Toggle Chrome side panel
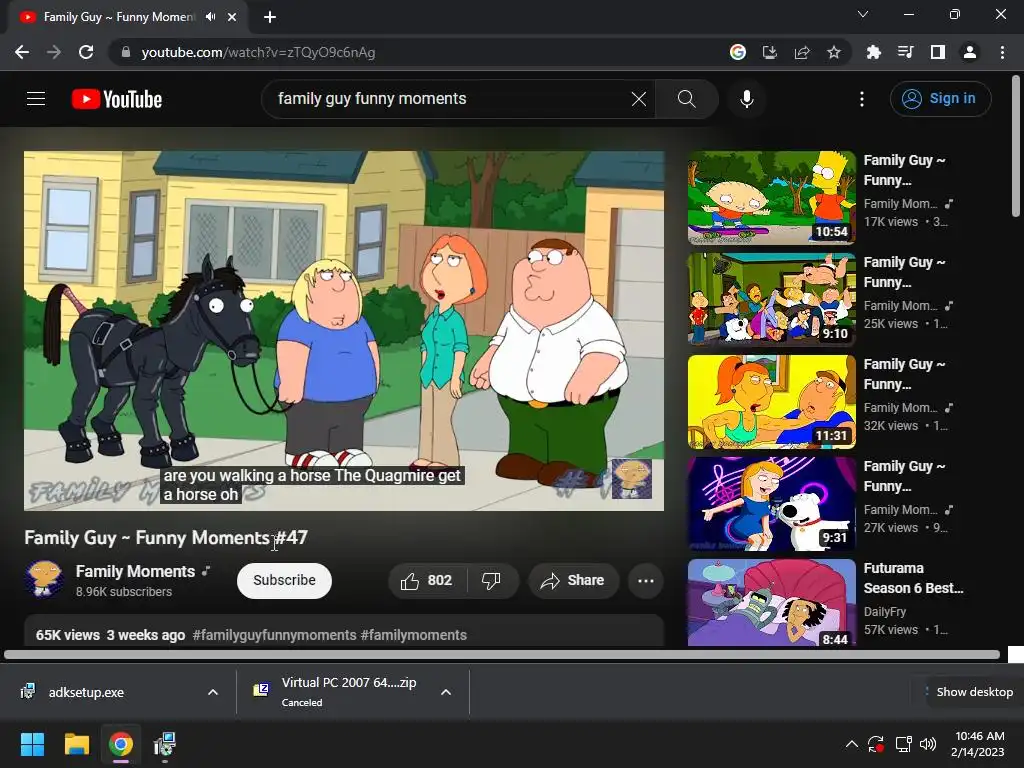The width and height of the screenshot is (1024, 768). pyautogui.click(x=938, y=52)
